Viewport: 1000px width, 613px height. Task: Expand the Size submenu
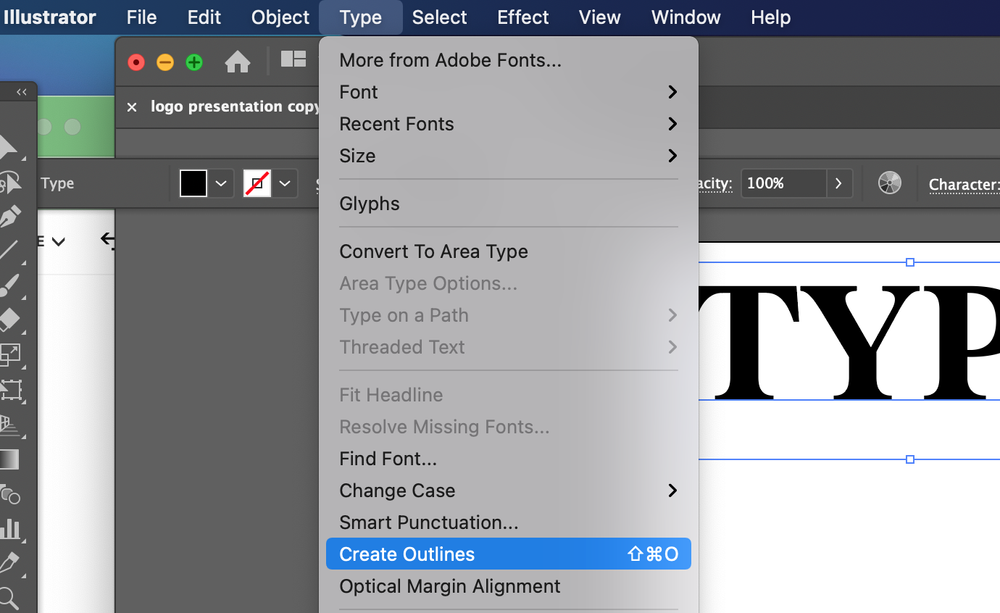pyautogui.click(x=508, y=156)
